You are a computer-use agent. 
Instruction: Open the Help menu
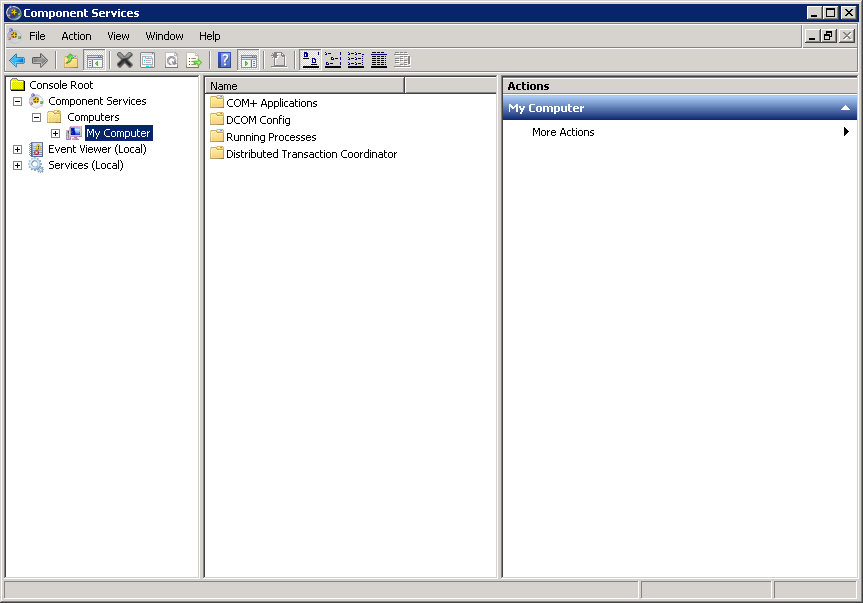tap(210, 36)
